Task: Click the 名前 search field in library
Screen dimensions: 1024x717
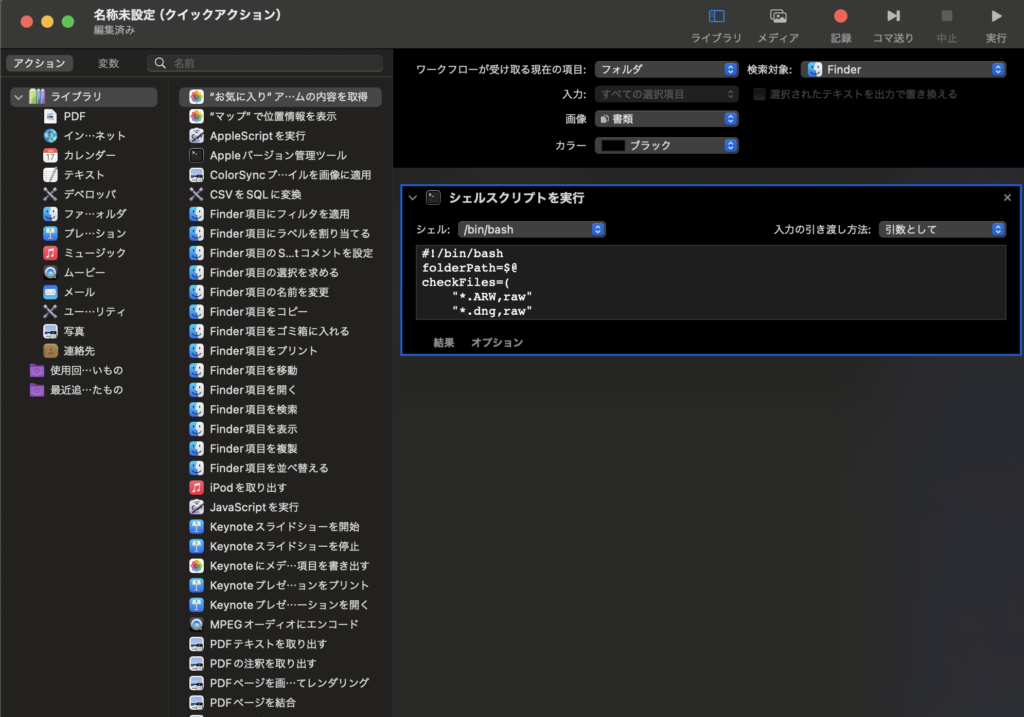Action: (265, 63)
